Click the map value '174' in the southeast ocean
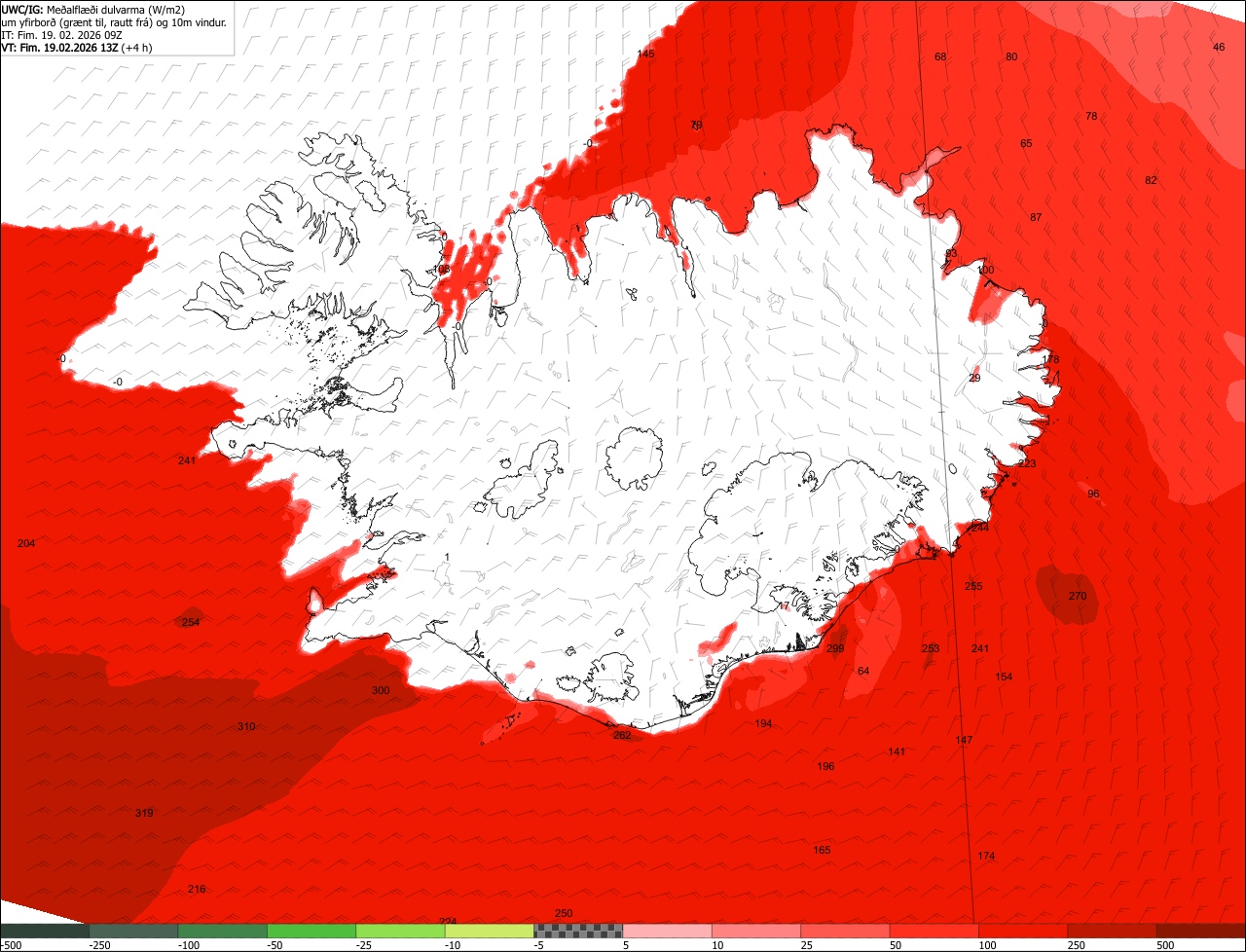 (x=986, y=856)
